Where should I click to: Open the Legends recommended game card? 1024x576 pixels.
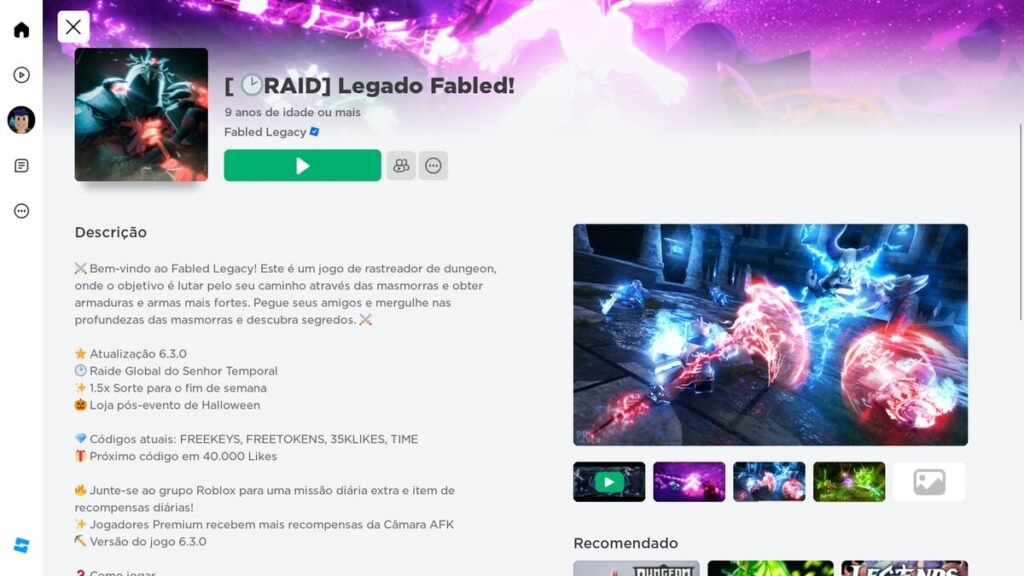pyautogui.click(x=904, y=568)
